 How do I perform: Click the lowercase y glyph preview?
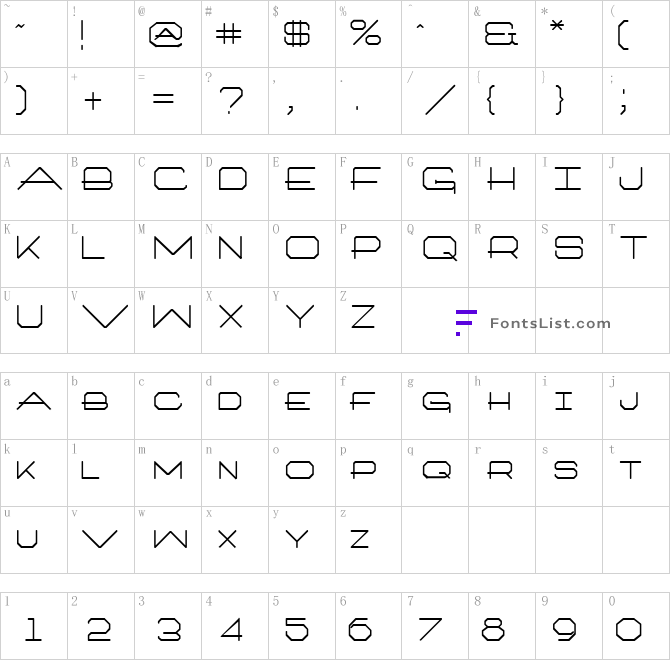tap(297, 539)
